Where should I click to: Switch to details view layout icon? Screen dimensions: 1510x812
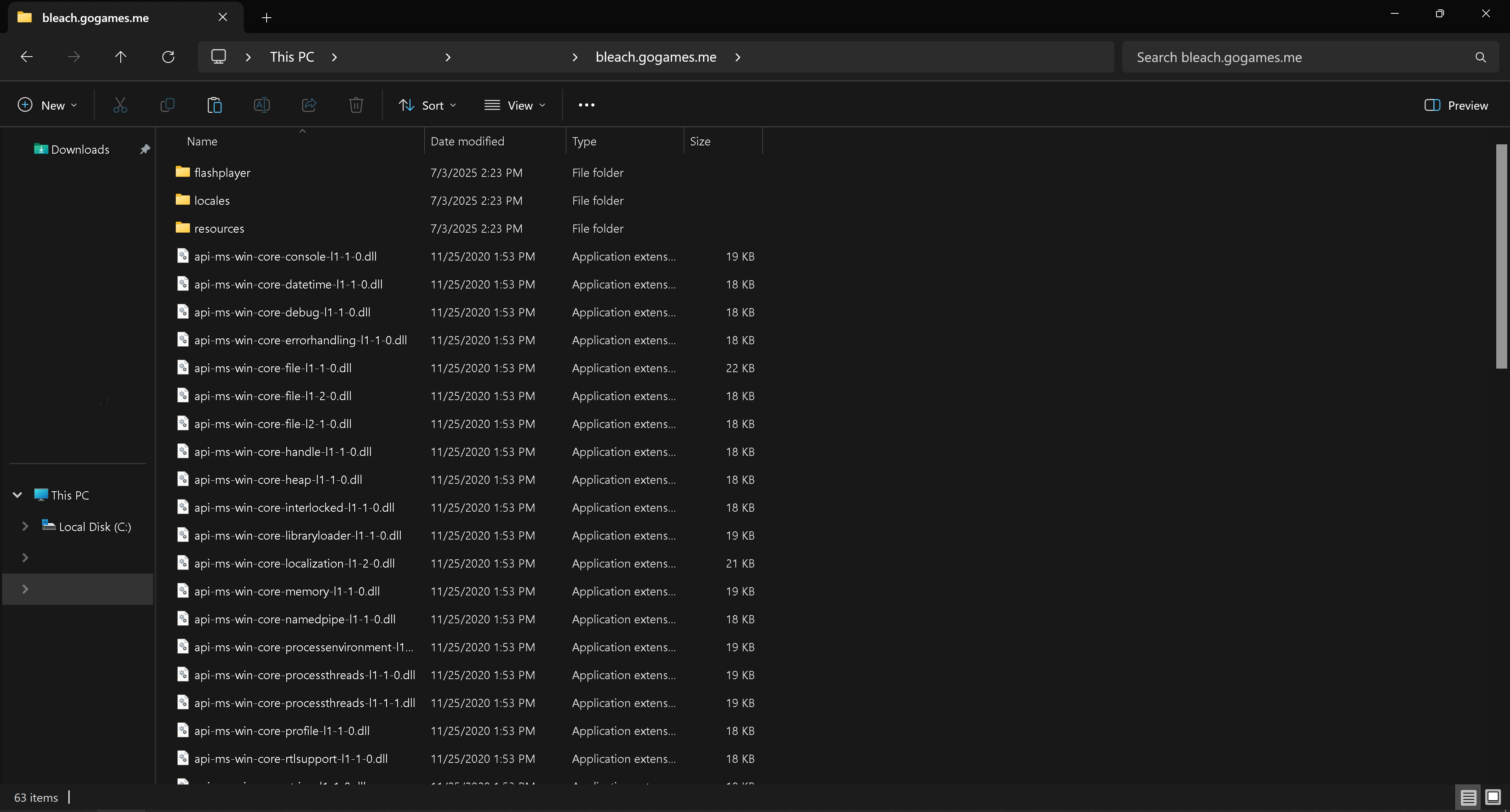[x=1468, y=797]
